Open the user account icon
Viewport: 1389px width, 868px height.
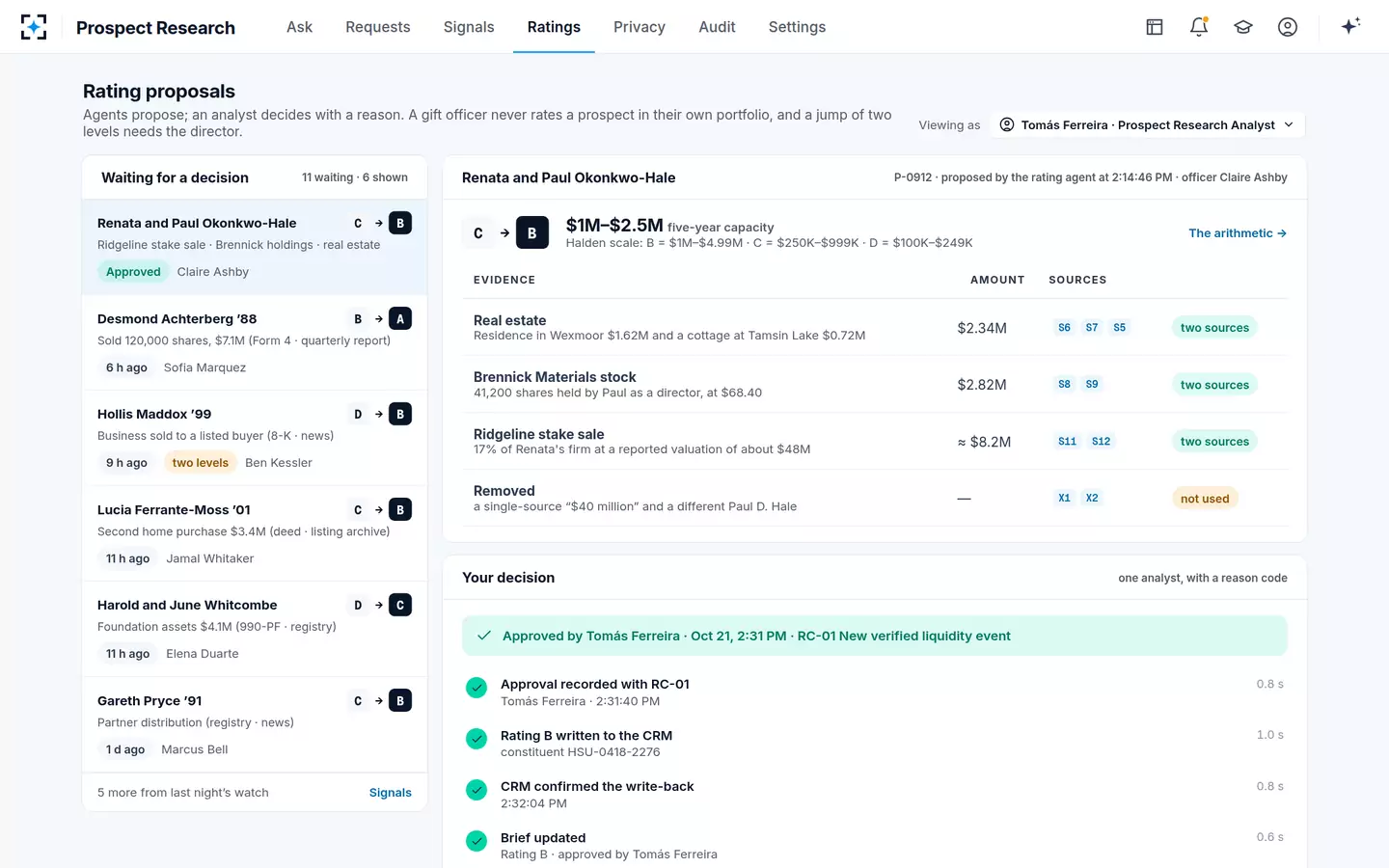pos(1288,27)
